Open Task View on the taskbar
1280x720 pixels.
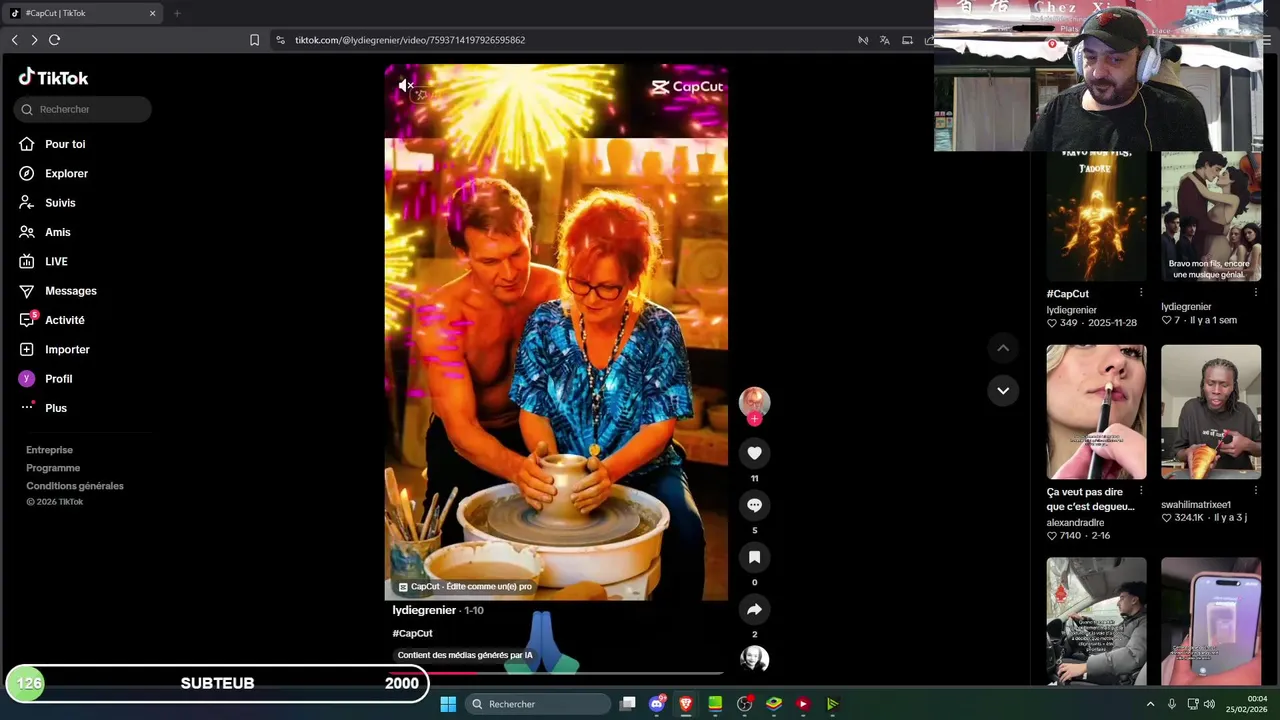tap(627, 704)
